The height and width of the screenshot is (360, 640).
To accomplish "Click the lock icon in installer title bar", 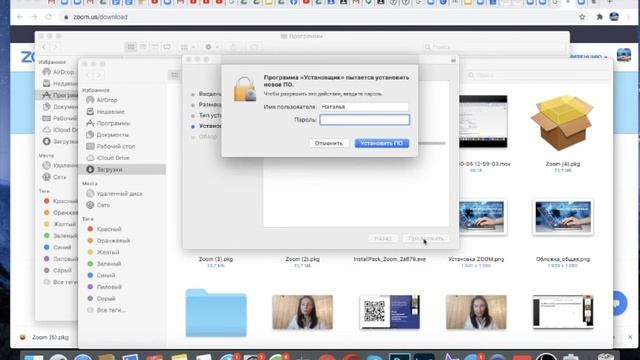I will tap(453, 60).
